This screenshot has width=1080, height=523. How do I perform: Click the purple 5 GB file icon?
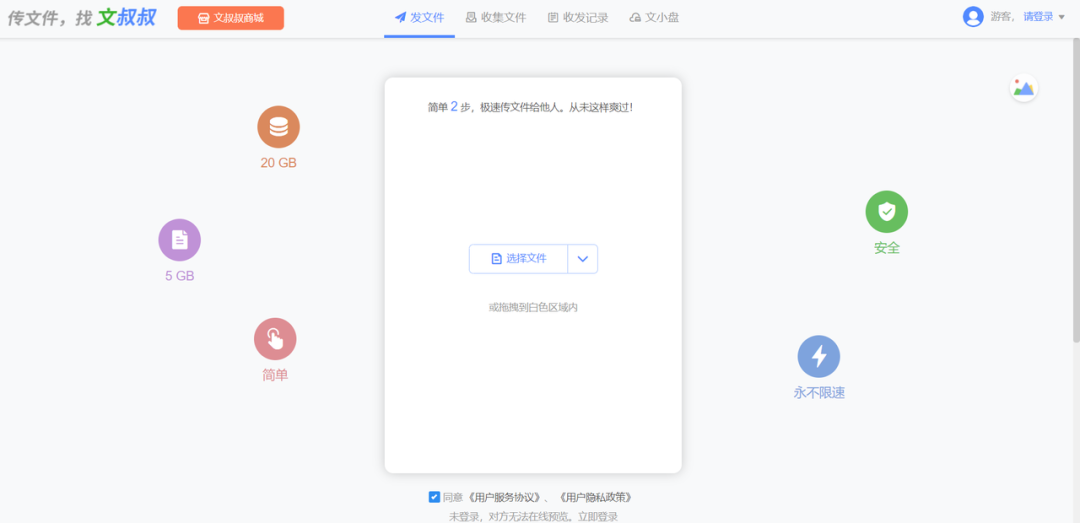tap(180, 240)
